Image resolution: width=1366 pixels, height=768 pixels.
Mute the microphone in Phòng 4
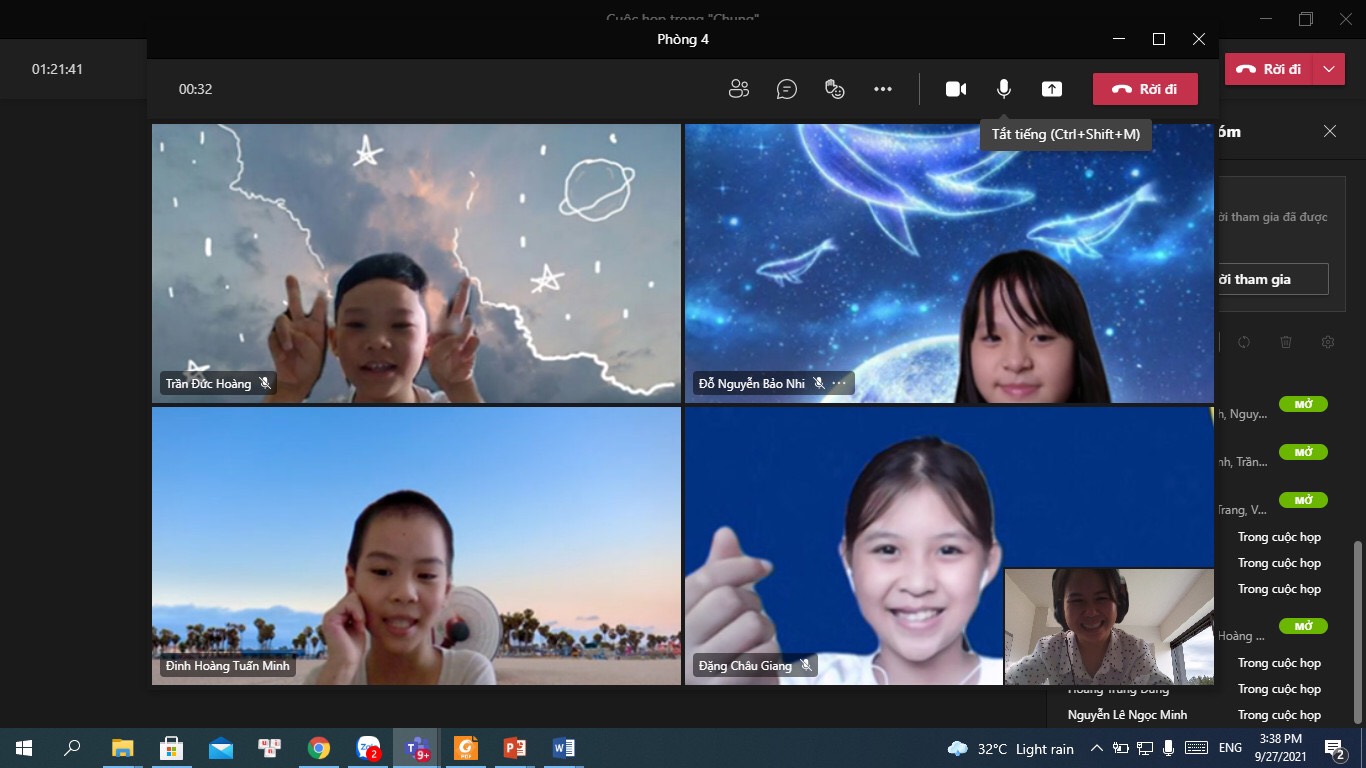[x=1004, y=89]
